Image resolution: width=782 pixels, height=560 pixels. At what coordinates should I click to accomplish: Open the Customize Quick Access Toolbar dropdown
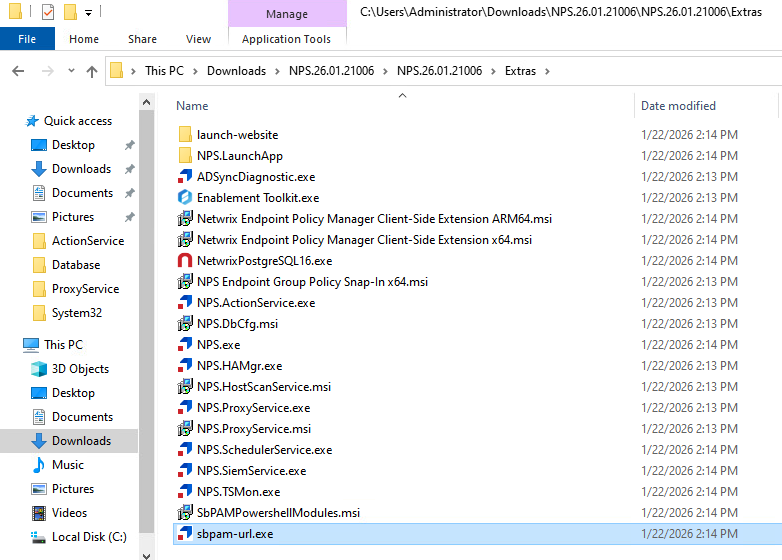point(88,12)
